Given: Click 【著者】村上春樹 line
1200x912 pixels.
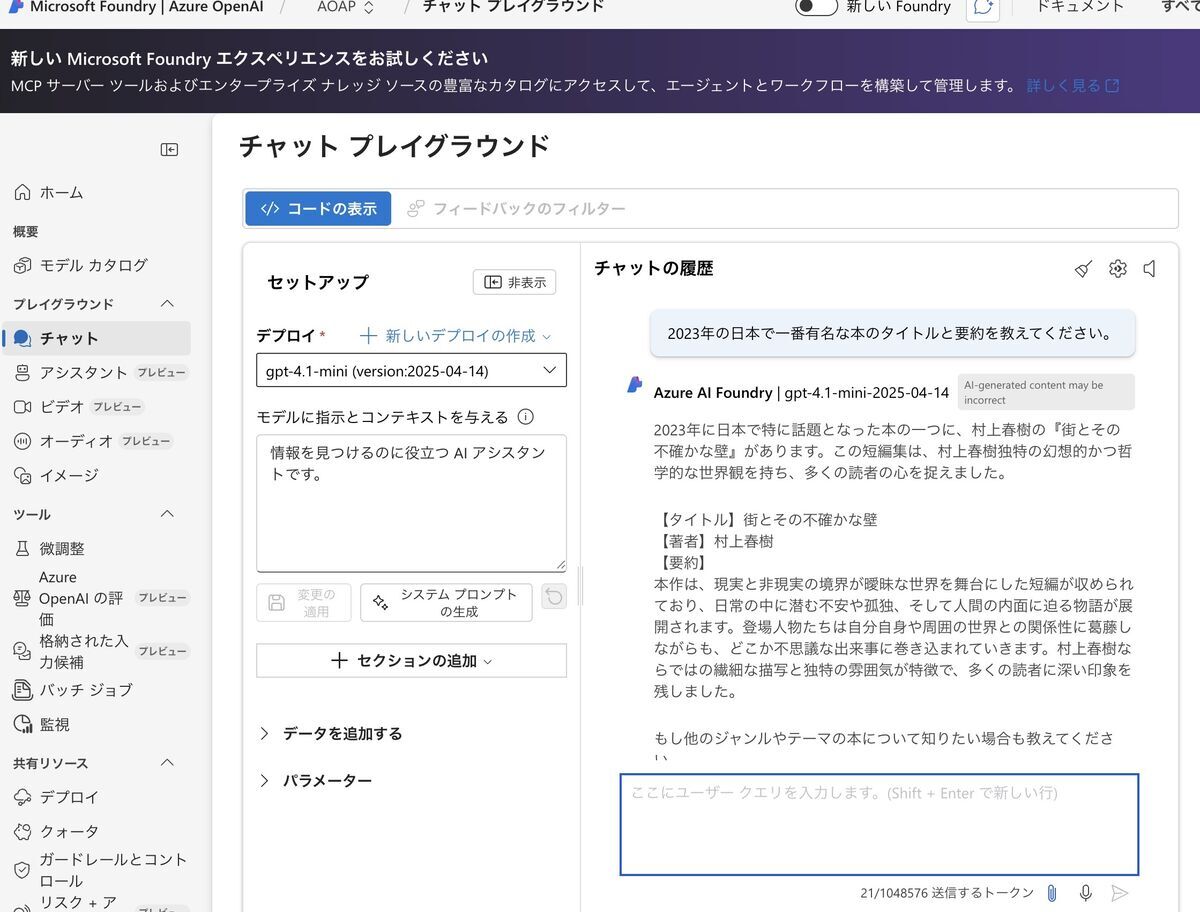Looking at the screenshot, I should click(714, 541).
